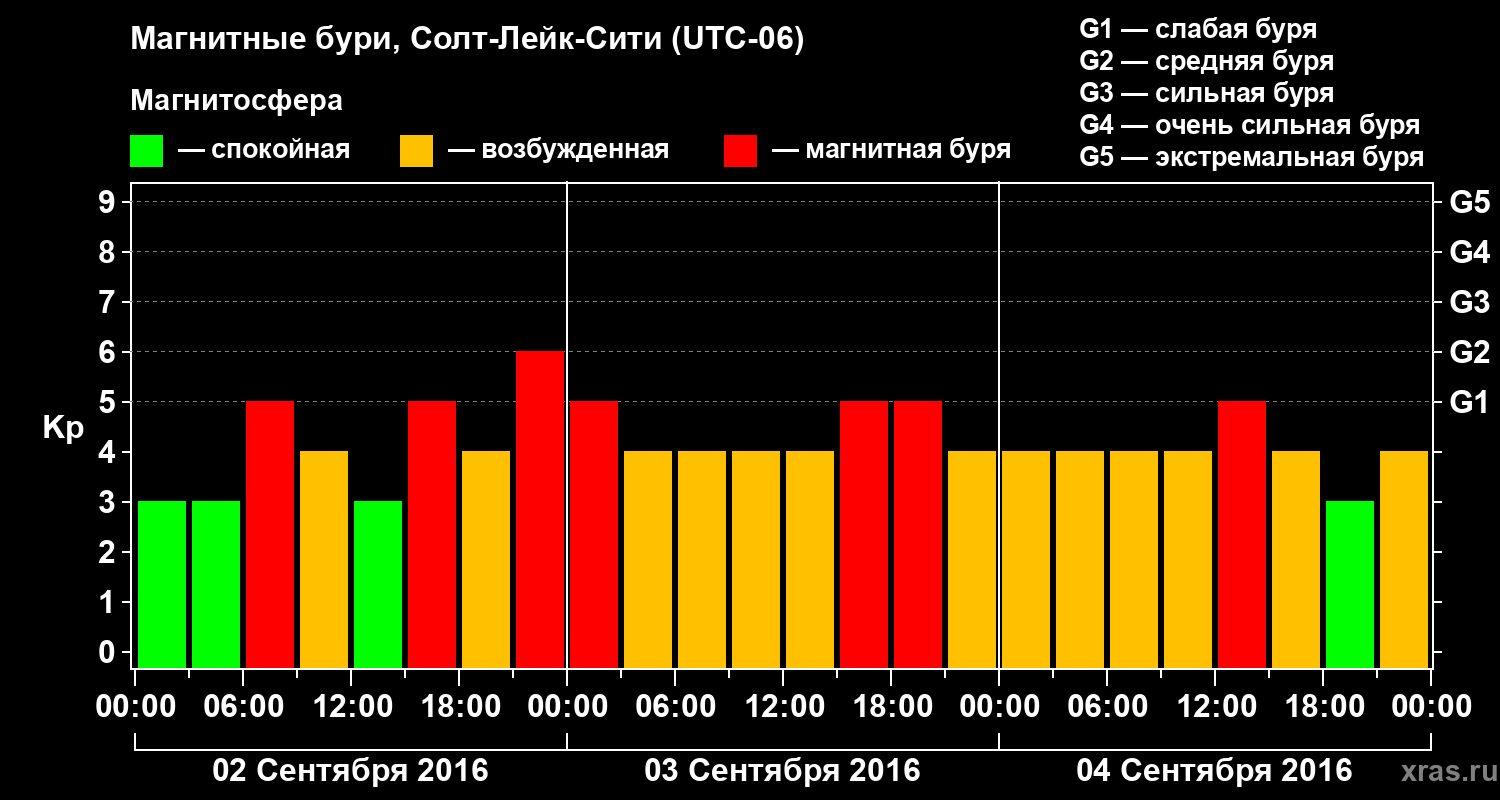The height and width of the screenshot is (800, 1500).
Task: Click the 'G4' right-axis label
Action: click(x=1469, y=253)
